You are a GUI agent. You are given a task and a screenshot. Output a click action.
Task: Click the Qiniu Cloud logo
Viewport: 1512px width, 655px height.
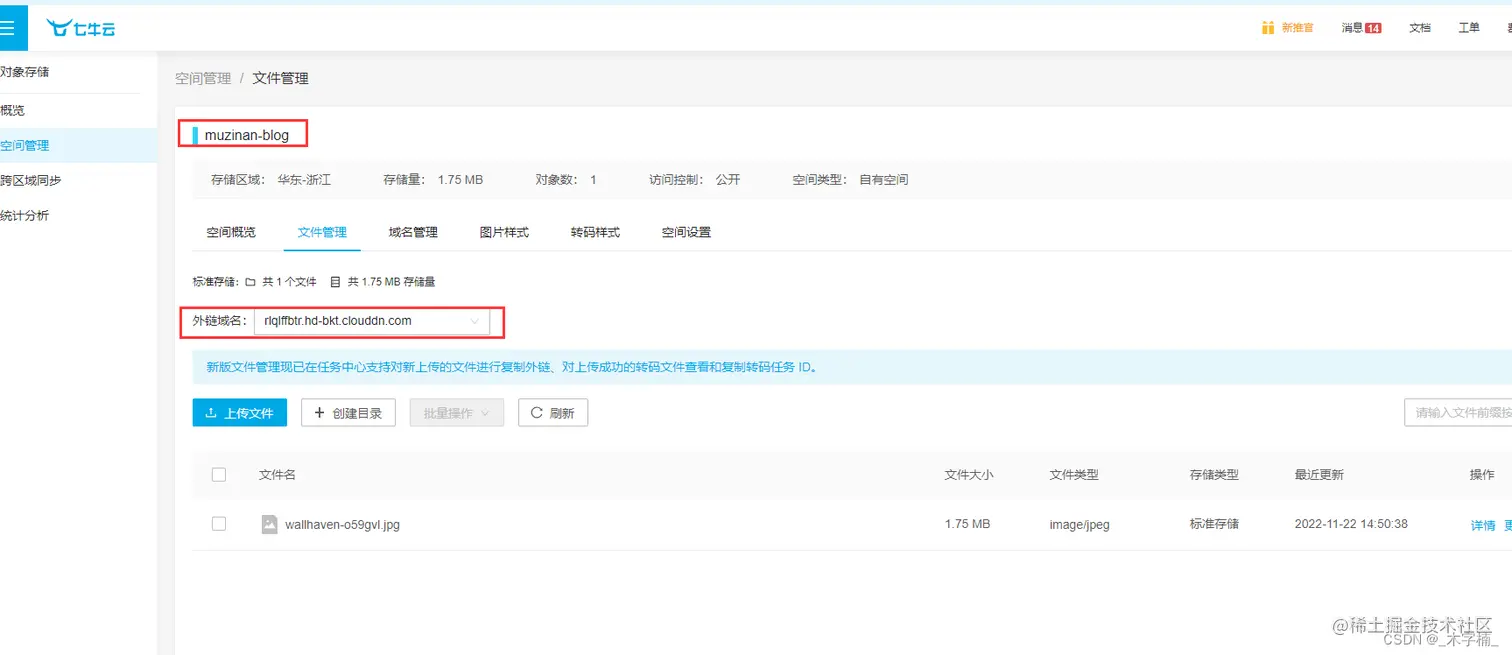pos(81,28)
